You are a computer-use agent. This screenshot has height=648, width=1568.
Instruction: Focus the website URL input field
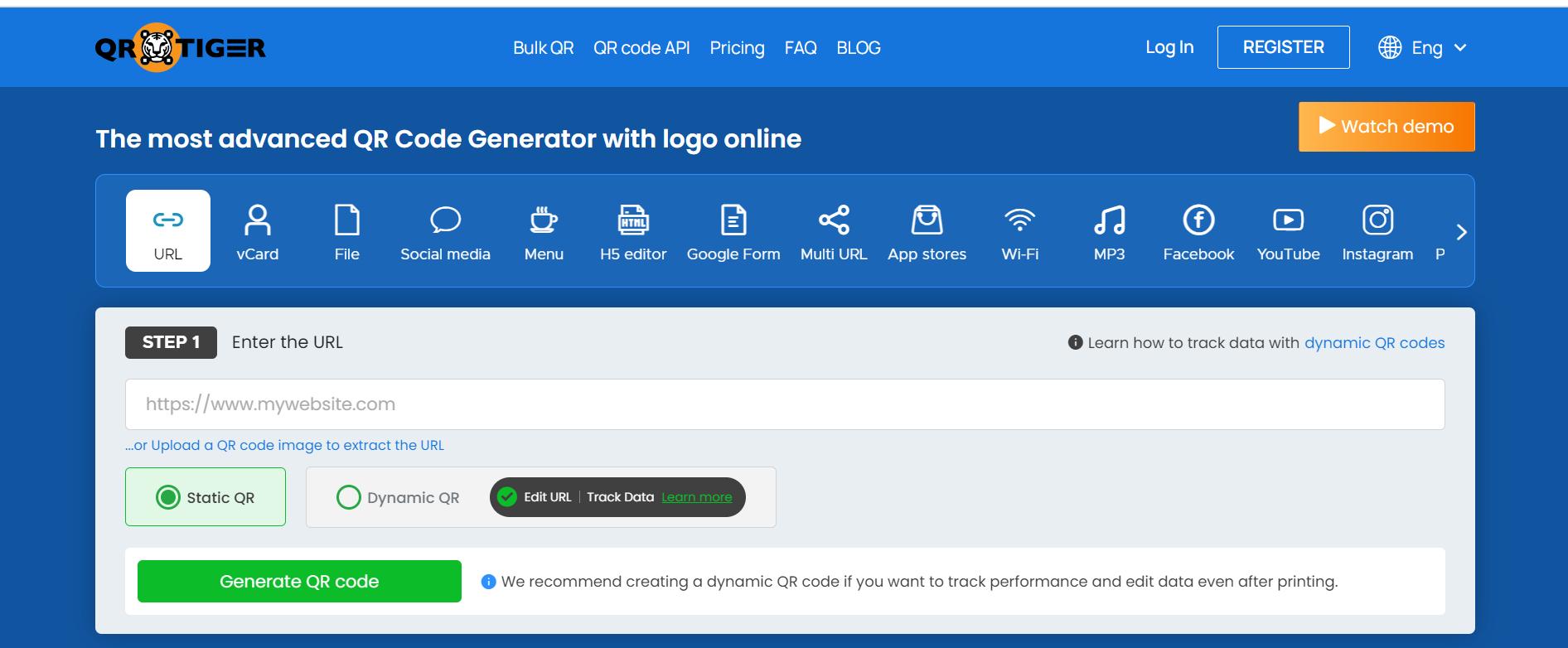(784, 404)
